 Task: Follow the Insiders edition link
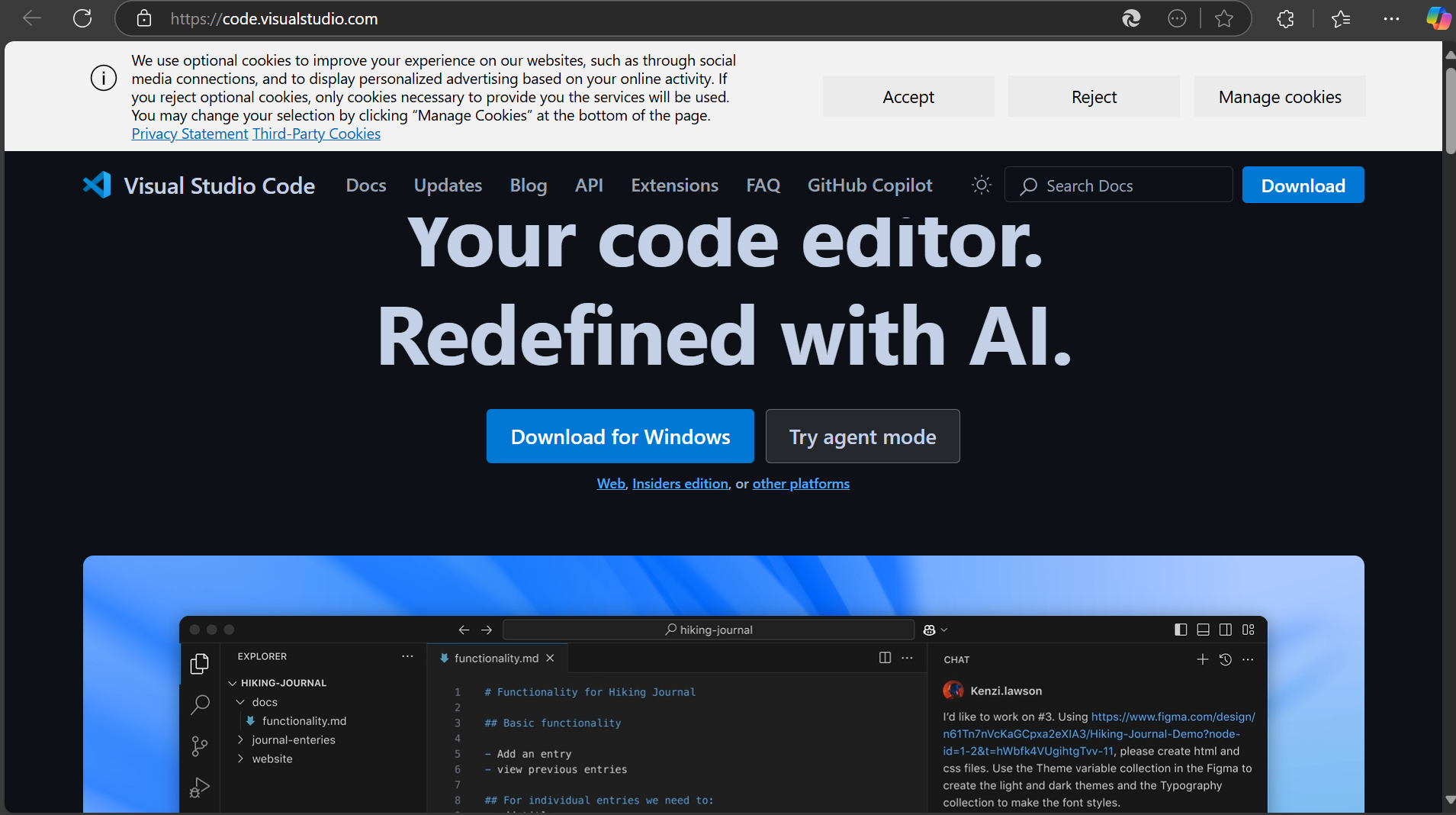coord(680,484)
